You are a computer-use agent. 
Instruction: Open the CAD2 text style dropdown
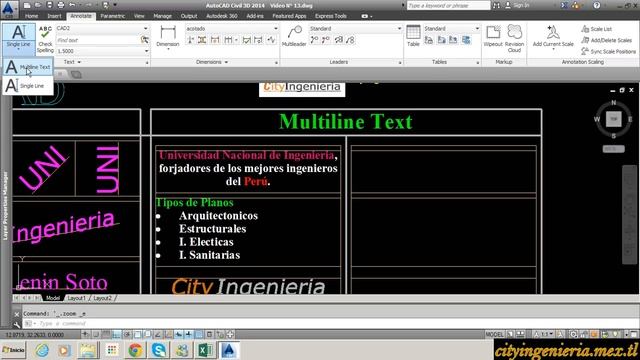(102, 28)
